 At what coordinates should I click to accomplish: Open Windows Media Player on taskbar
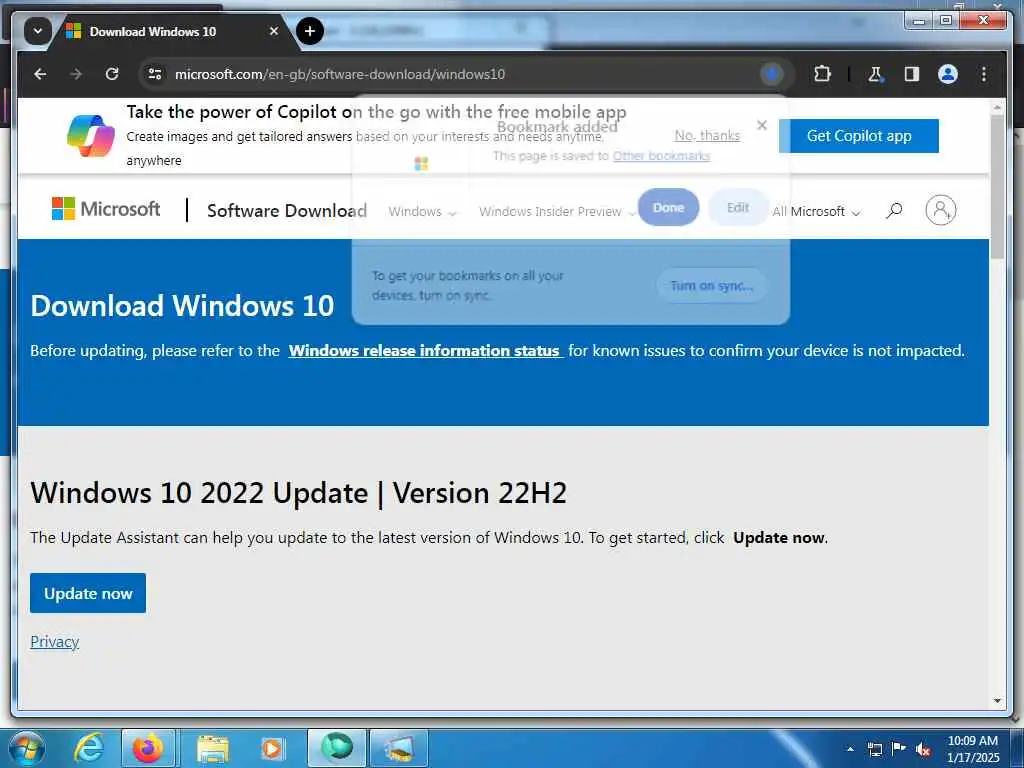pyautogui.click(x=272, y=749)
